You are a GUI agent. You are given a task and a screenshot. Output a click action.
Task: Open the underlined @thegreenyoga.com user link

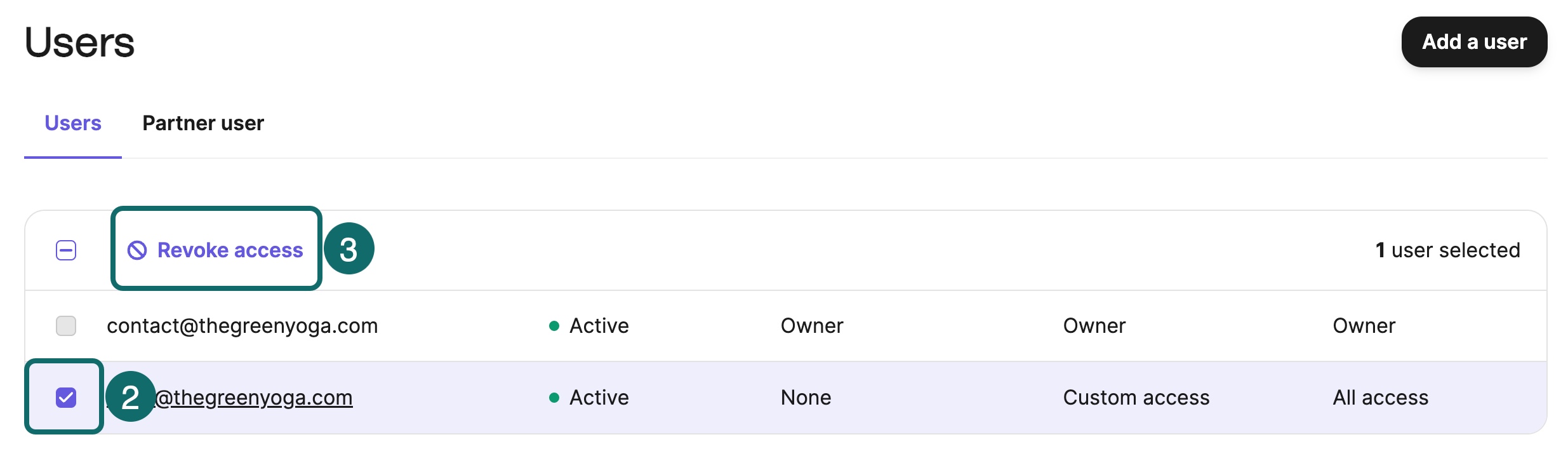[x=254, y=398]
